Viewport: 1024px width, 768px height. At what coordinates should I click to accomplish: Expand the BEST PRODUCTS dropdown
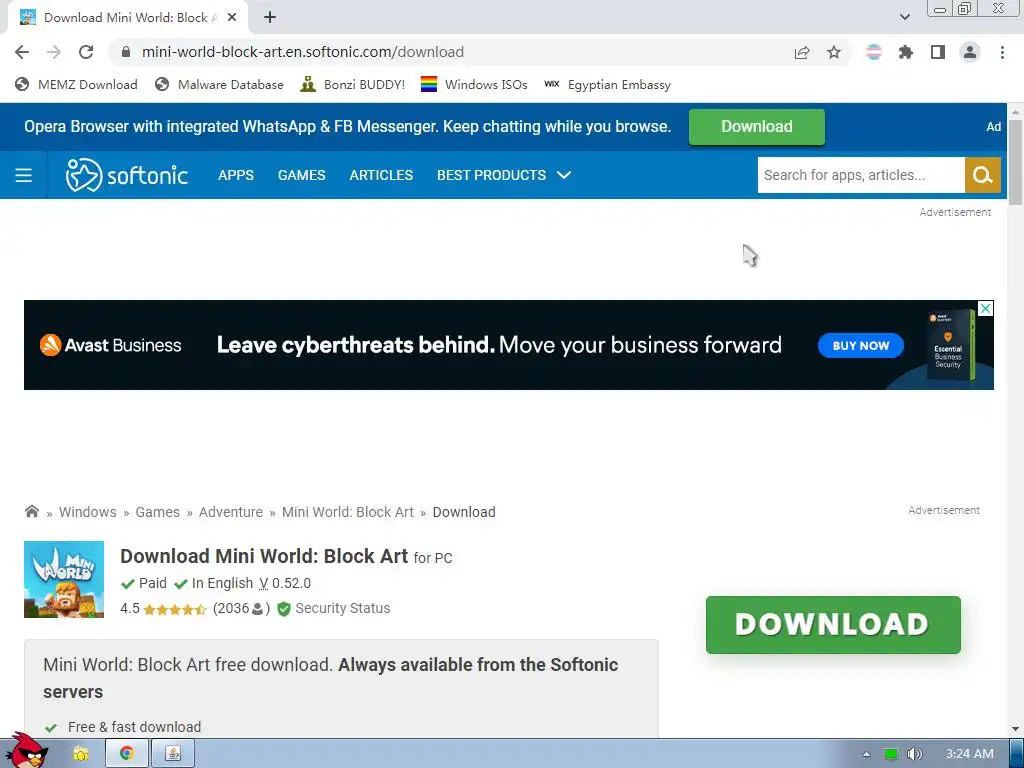pos(504,175)
